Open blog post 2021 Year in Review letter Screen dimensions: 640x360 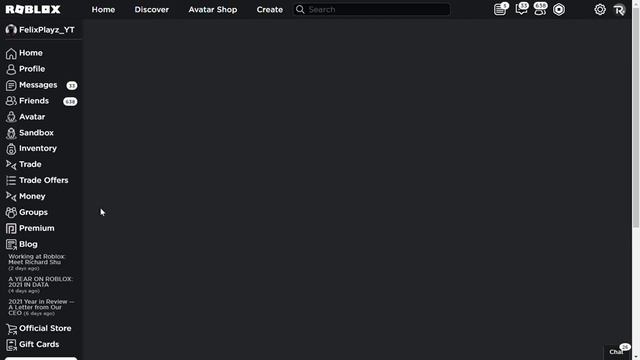[x=41, y=307]
